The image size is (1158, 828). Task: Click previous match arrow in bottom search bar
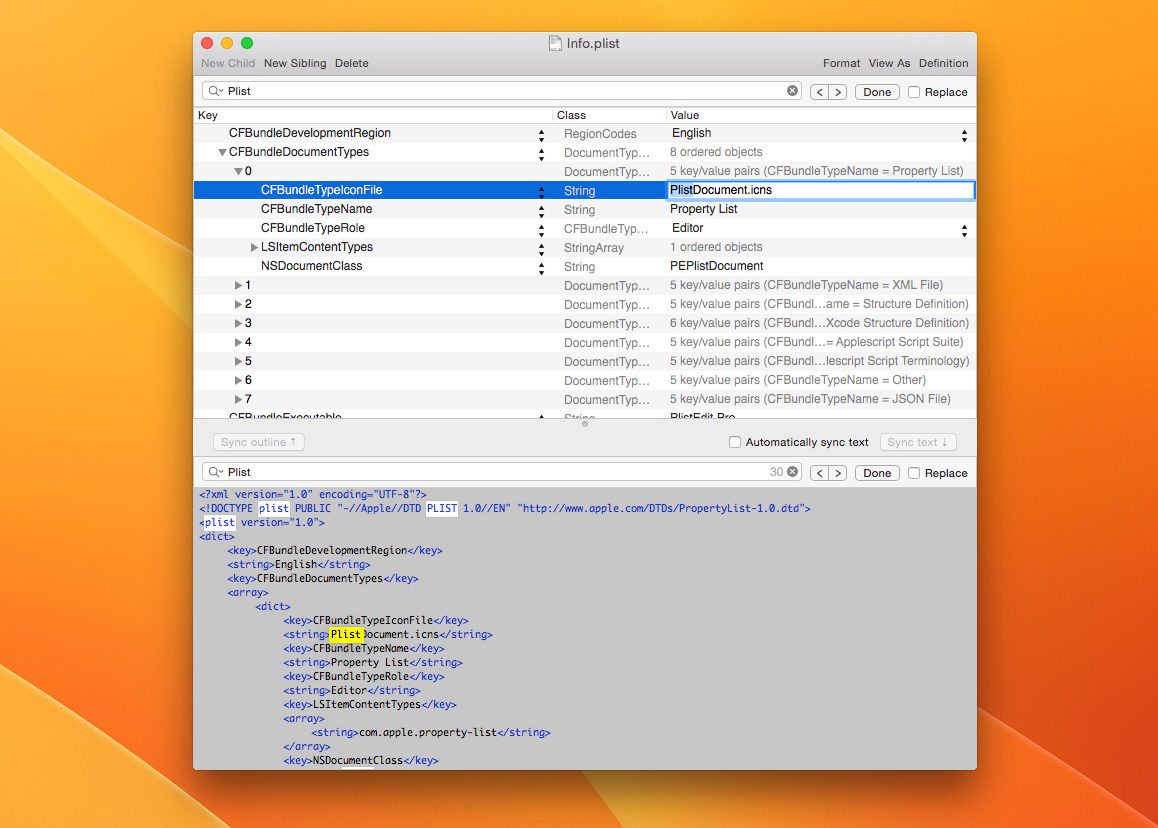(x=819, y=473)
